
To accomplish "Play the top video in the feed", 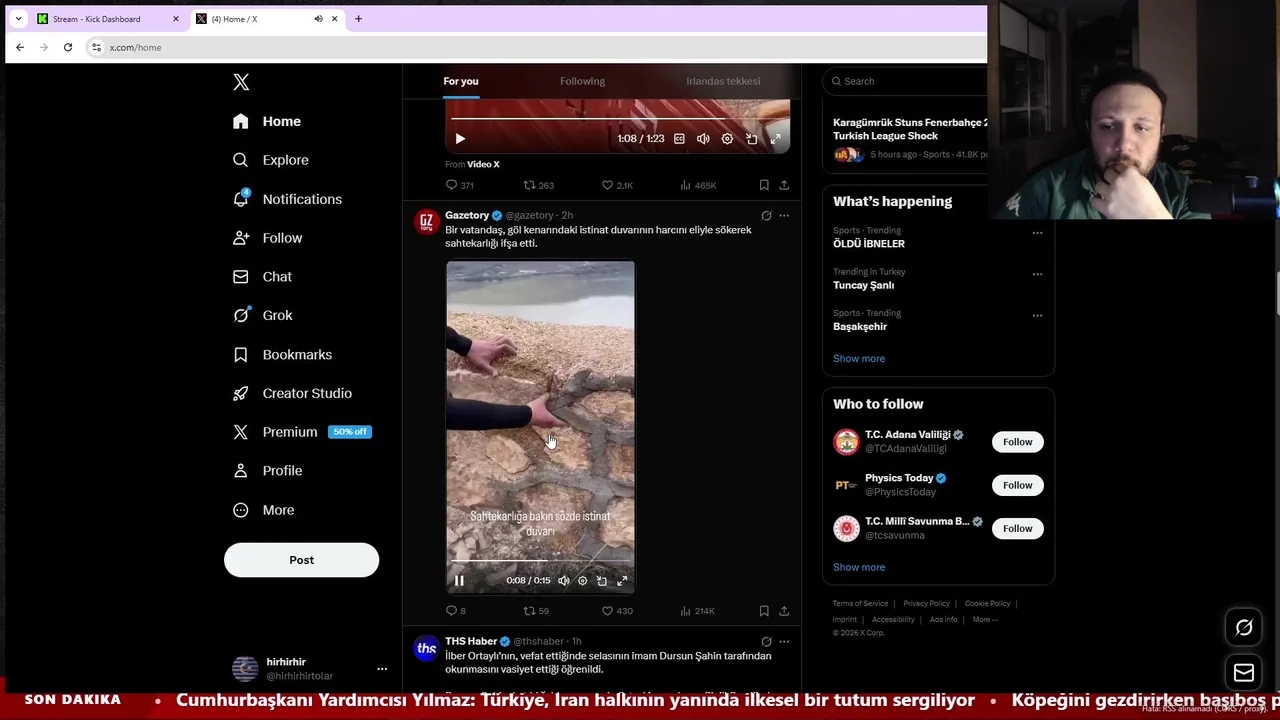I will [460, 139].
